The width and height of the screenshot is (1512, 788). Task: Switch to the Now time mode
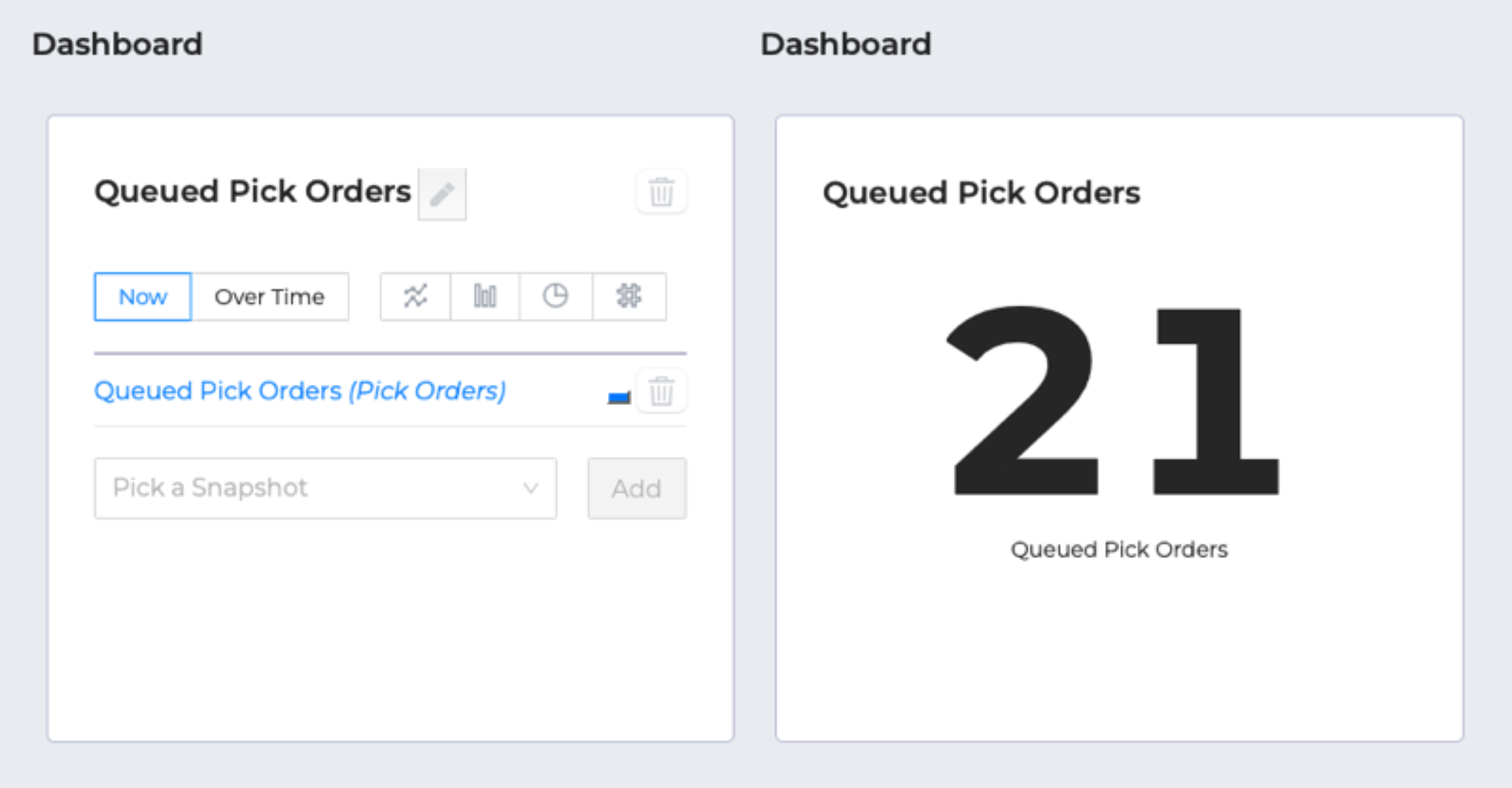(143, 297)
